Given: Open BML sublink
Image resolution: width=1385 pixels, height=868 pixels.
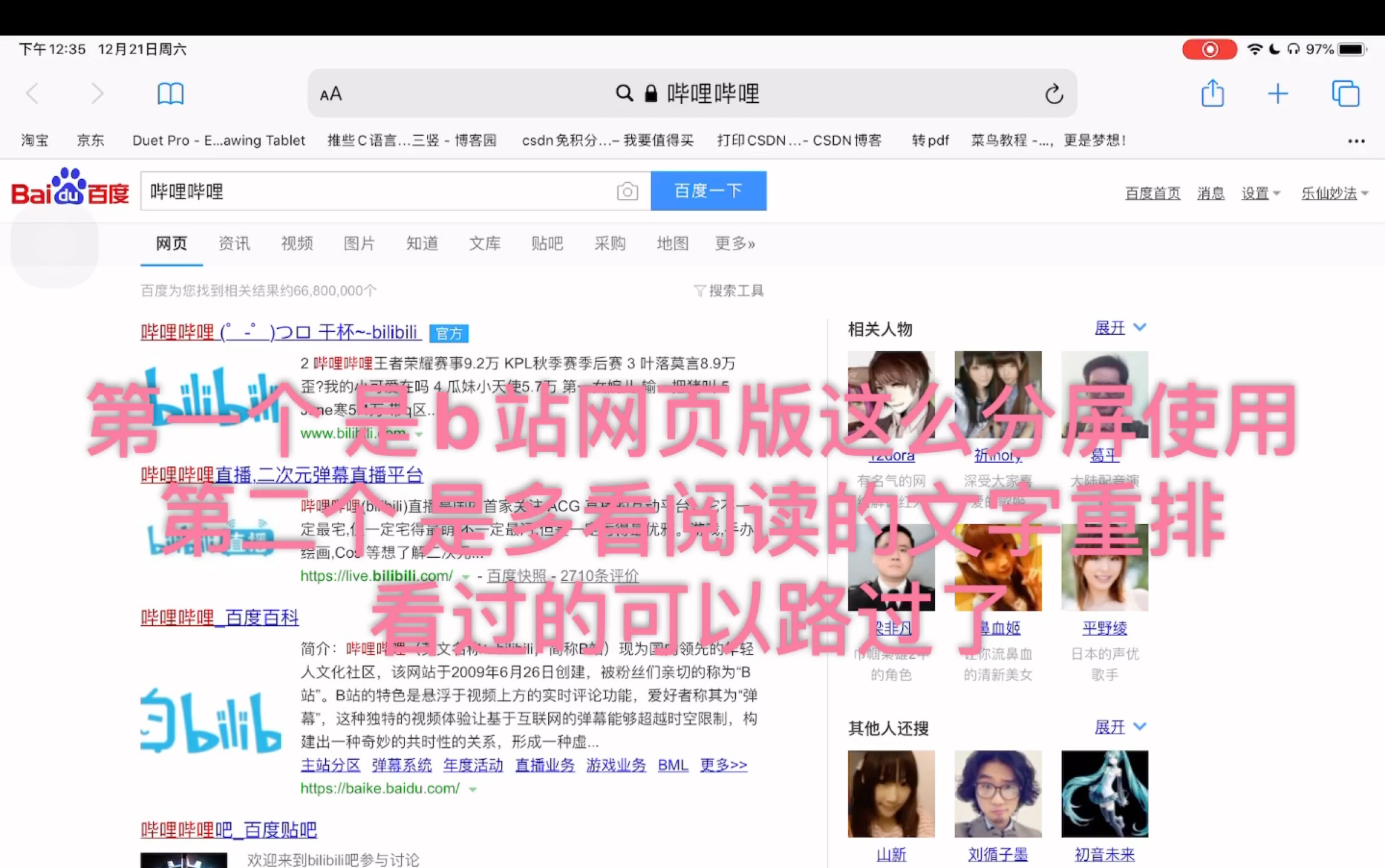Looking at the screenshot, I should tap(673, 765).
